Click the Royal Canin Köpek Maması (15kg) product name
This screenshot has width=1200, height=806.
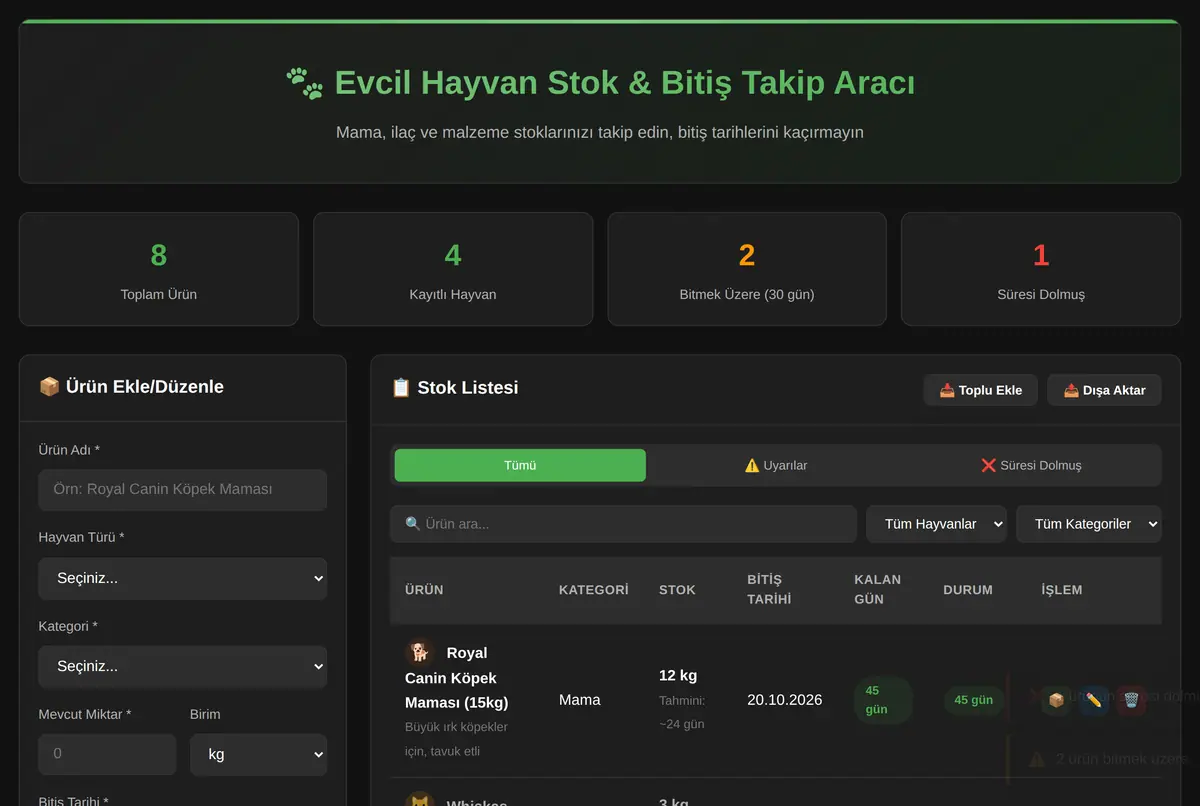pyautogui.click(x=456, y=677)
